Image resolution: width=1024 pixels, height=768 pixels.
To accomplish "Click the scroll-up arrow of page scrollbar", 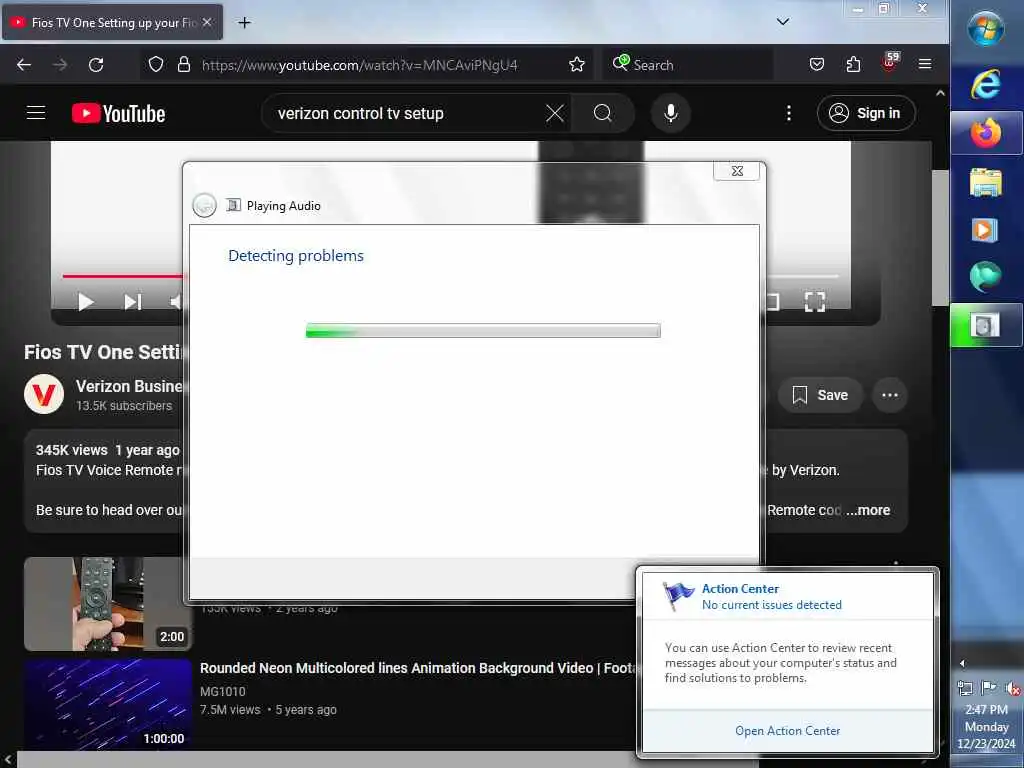I will [x=940, y=93].
